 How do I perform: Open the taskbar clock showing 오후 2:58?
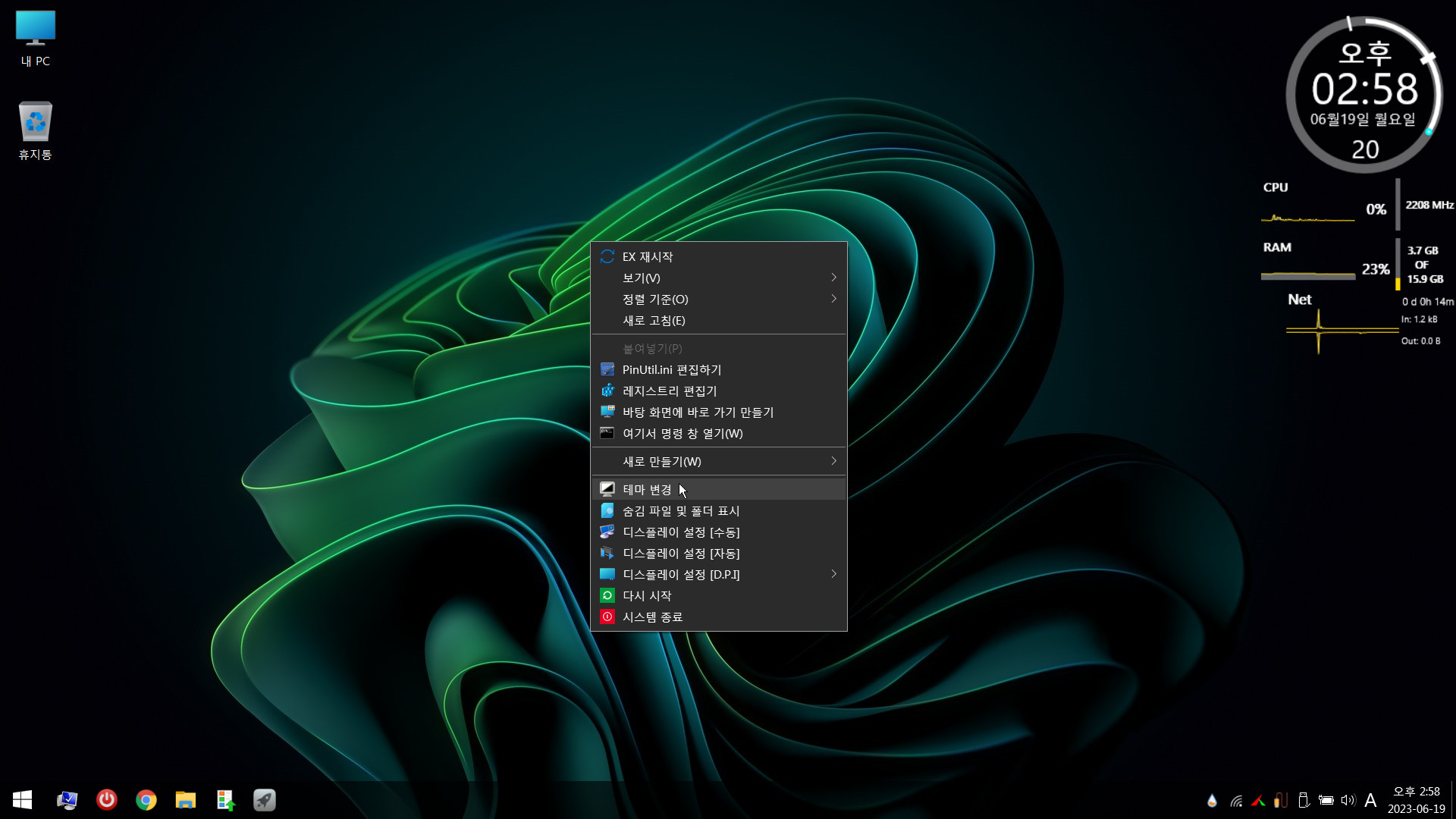[x=1416, y=800]
